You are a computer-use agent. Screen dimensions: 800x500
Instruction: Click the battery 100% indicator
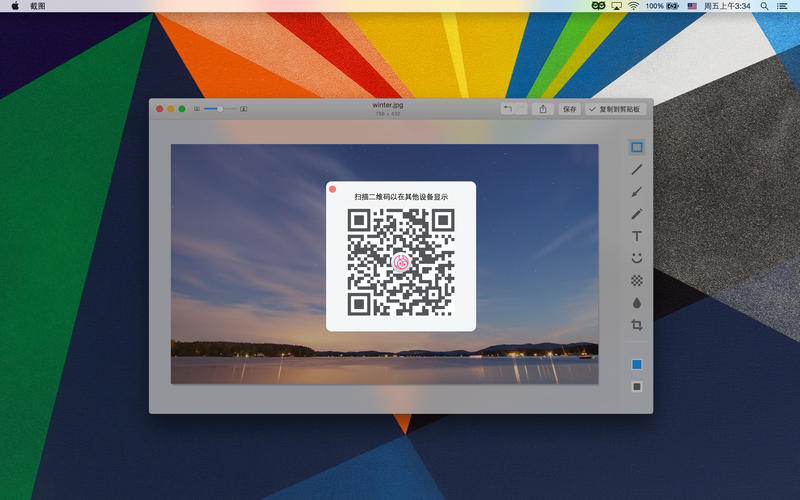(662, 6)
